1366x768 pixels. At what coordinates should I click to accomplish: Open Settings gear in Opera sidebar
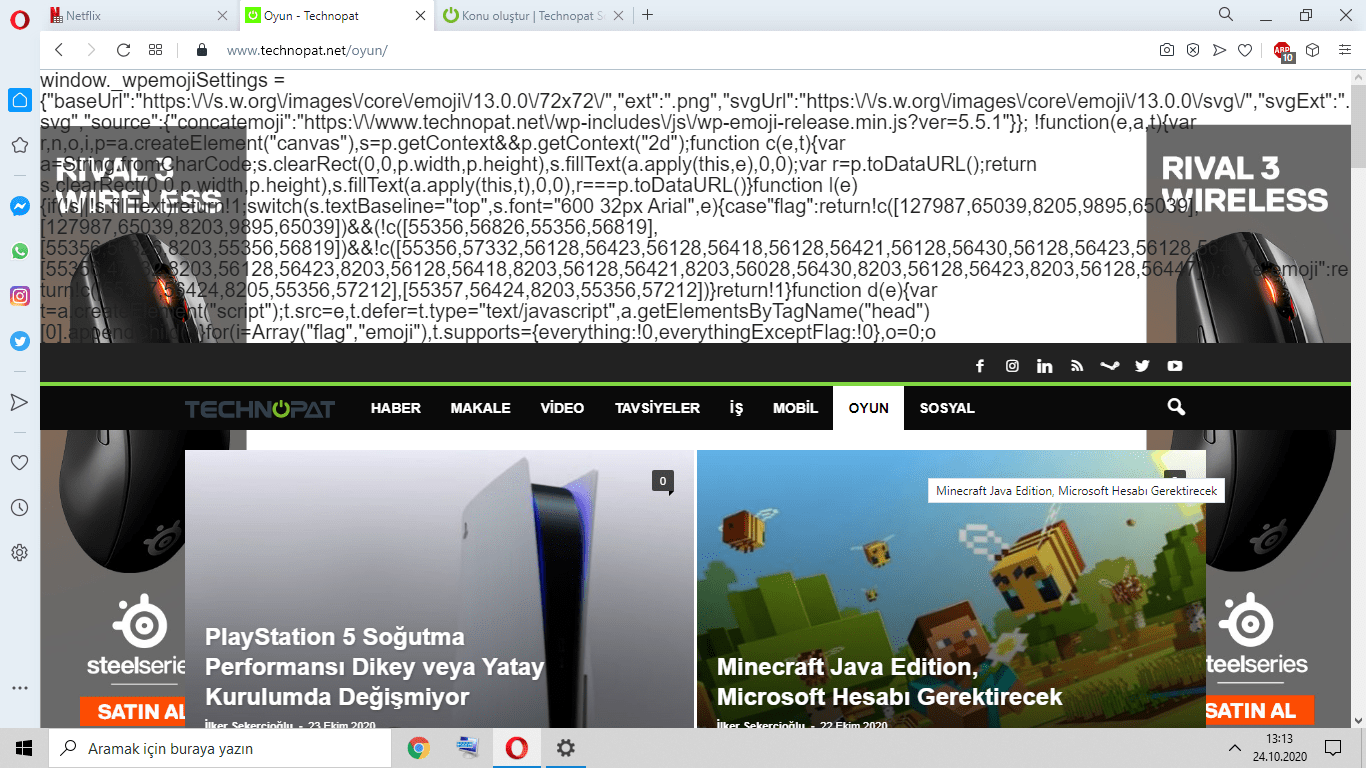click(x=19, y=552)
